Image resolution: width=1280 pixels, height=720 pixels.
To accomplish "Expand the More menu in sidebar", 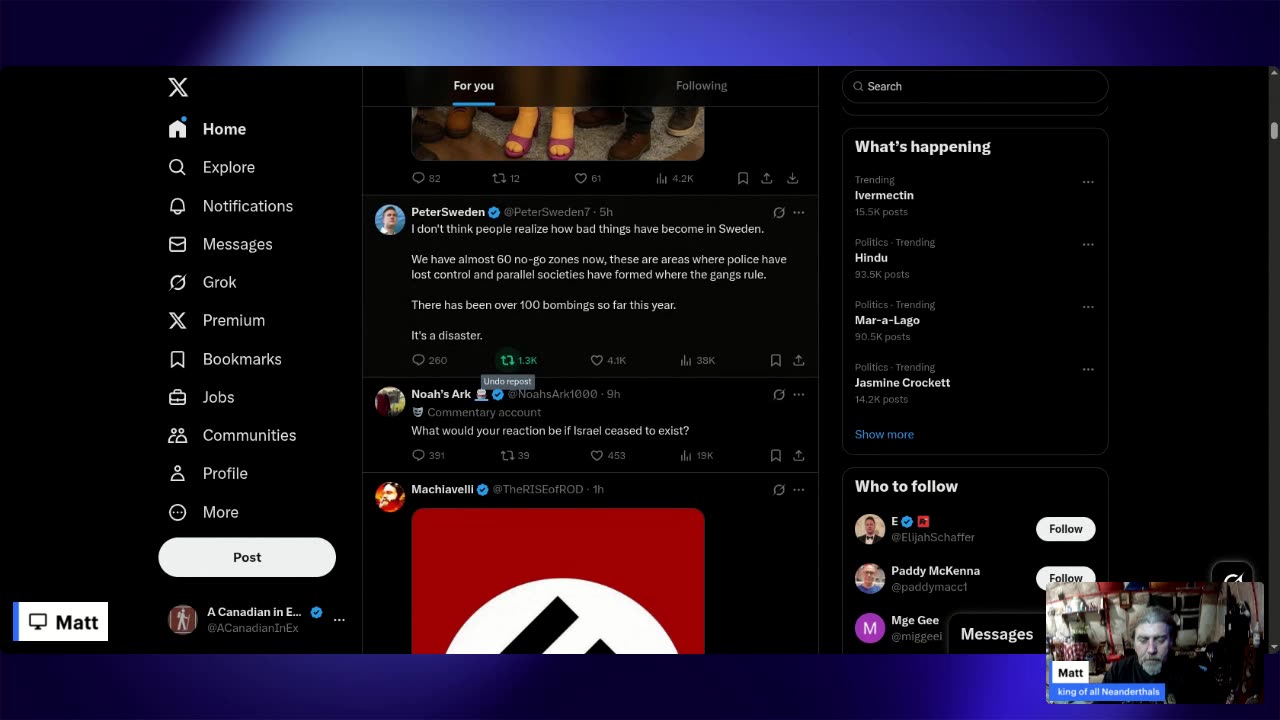I will (204, 512).
